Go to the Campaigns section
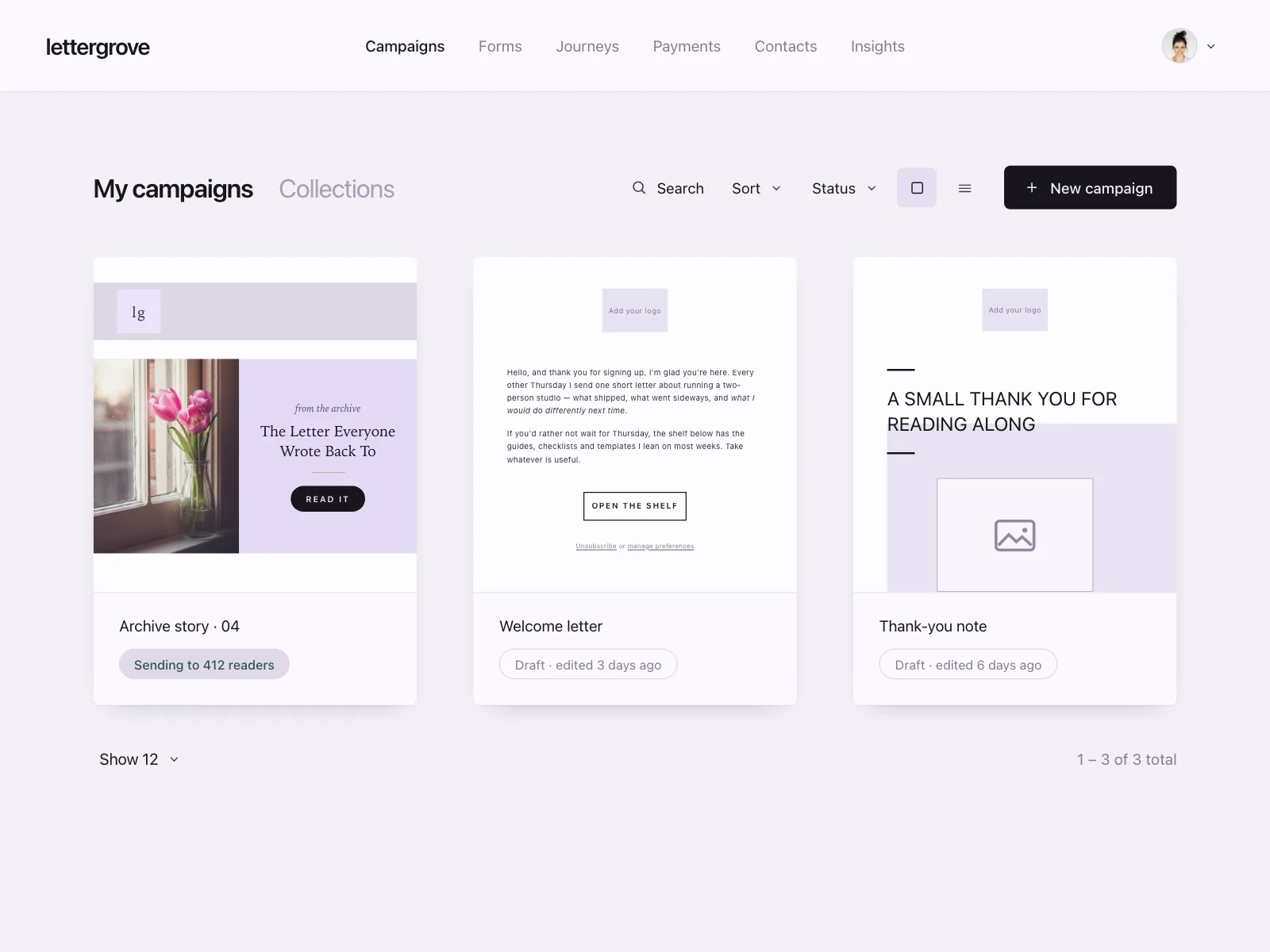 [x=405, y=46]
